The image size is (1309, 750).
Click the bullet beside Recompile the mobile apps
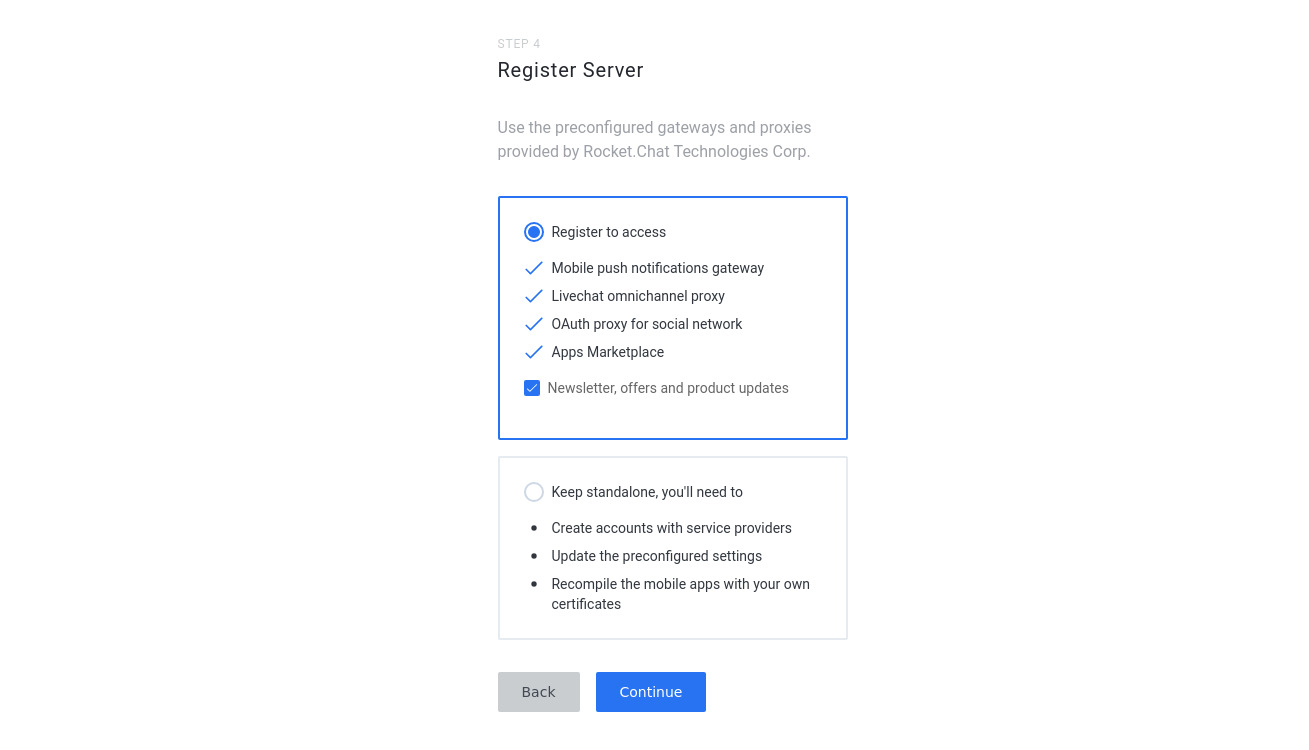[534, 584]
